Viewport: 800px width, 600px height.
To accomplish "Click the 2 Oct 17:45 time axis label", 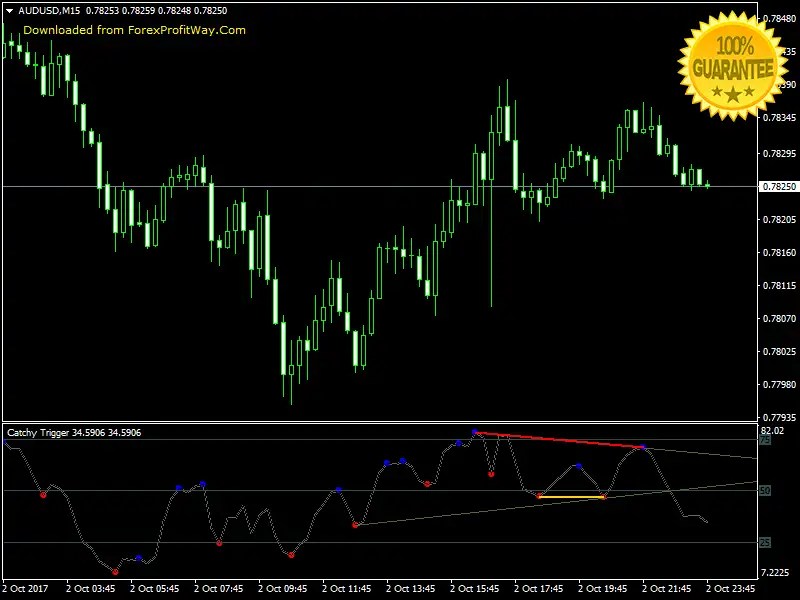I will click(x=539, y=589).
